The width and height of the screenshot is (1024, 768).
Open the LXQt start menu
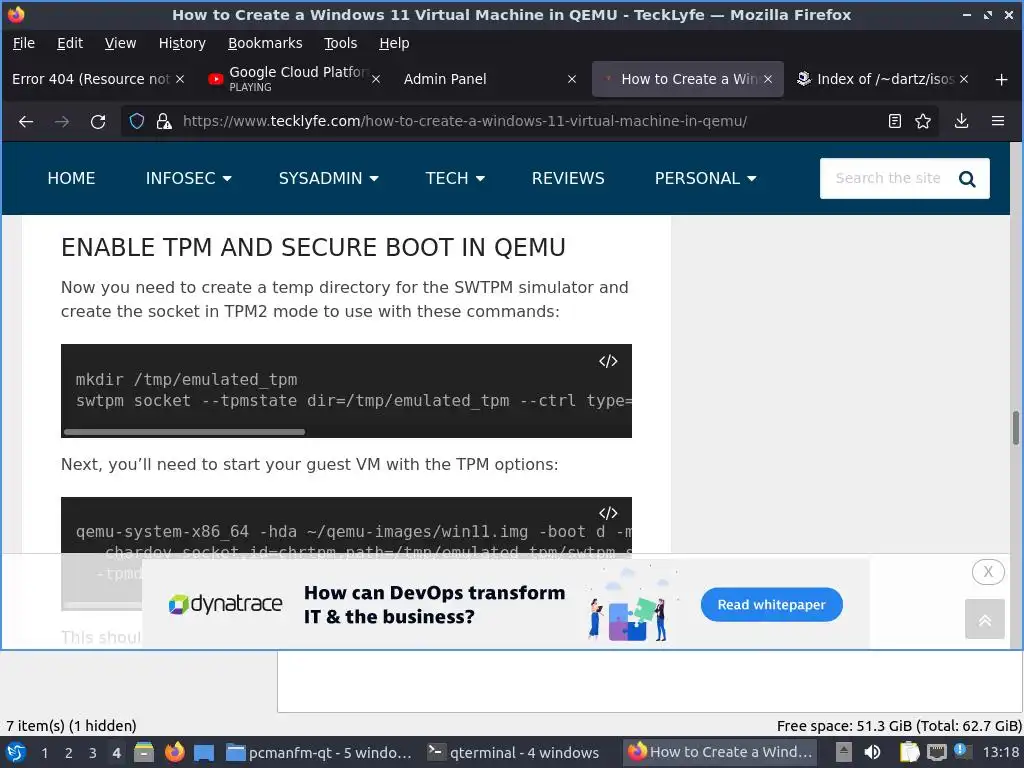tap(16, 752)
